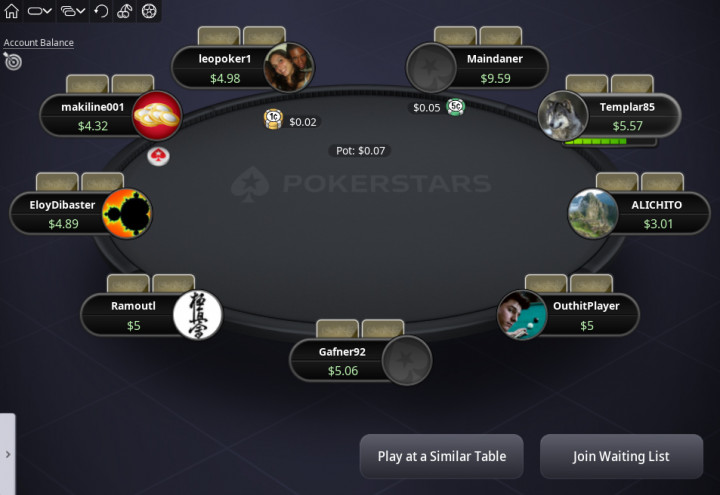Screen dimensions: 720x495
Task: Click Play at a Similar Table
Action: pyautogui.click(x=442, y=456)
